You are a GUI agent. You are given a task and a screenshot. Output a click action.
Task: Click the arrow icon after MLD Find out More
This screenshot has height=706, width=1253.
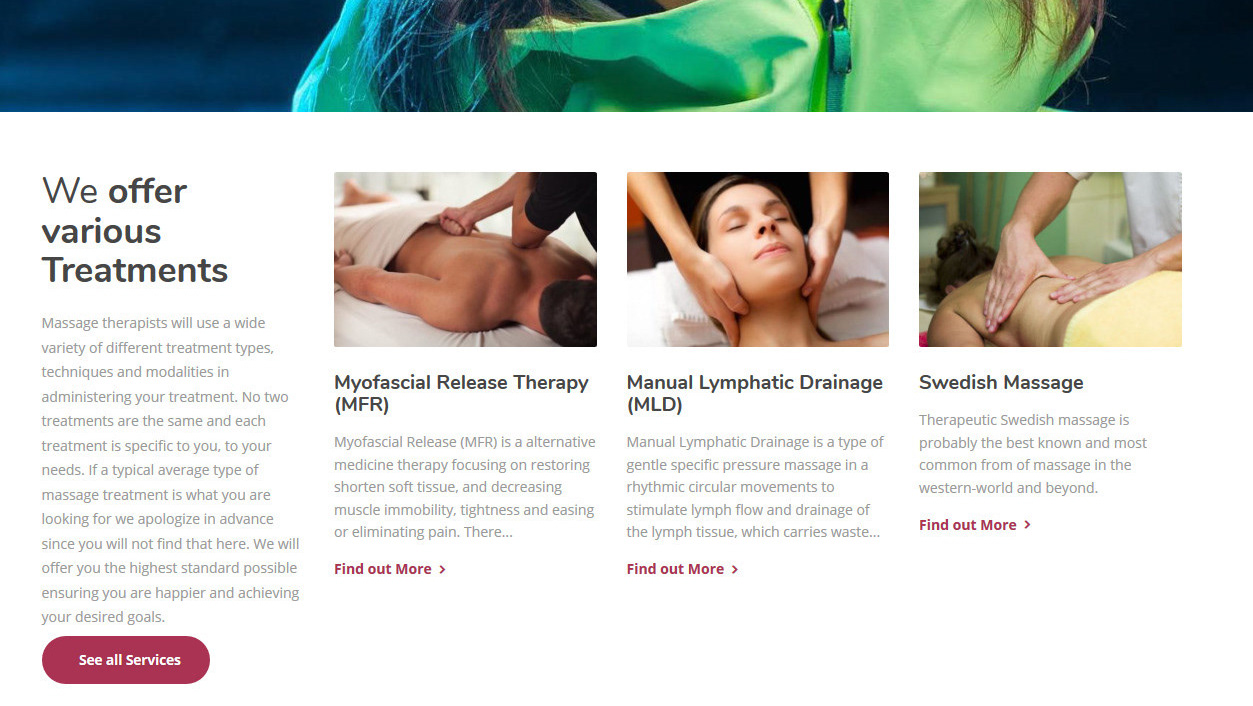[735, 569]
